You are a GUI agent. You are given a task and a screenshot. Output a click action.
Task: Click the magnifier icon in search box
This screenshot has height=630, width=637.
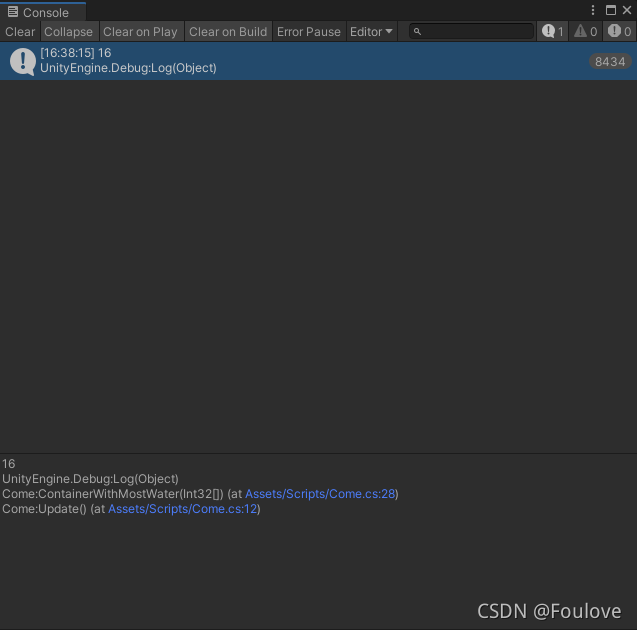point(417,31)
